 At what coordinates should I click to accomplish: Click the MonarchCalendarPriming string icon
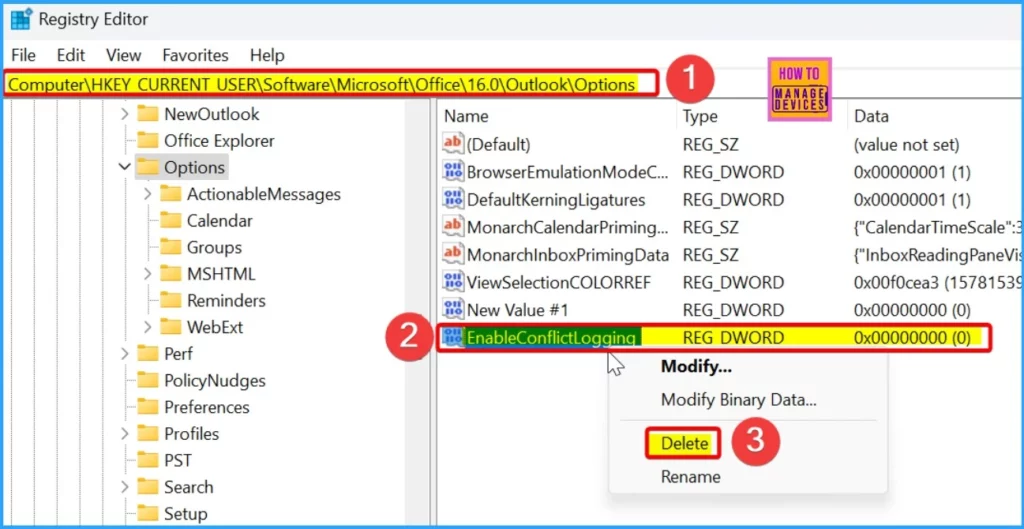tap(453, 227)
